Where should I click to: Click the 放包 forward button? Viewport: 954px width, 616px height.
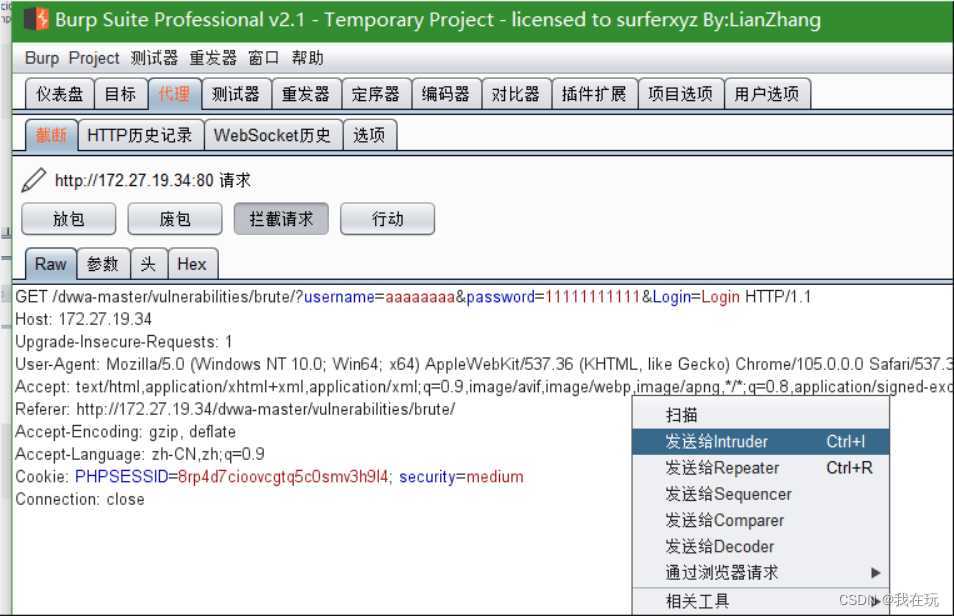[69, 219]
